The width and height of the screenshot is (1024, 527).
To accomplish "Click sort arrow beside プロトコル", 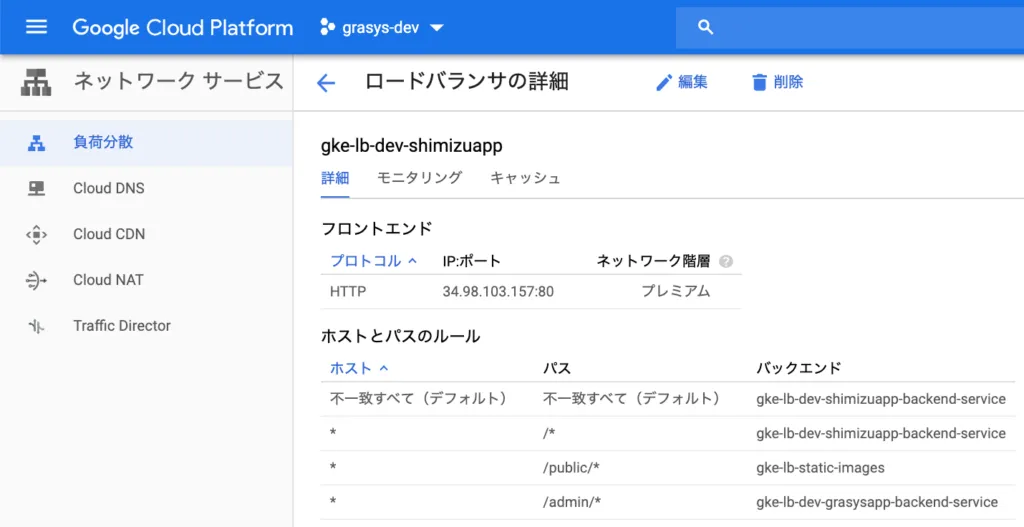I will (413, 261).
